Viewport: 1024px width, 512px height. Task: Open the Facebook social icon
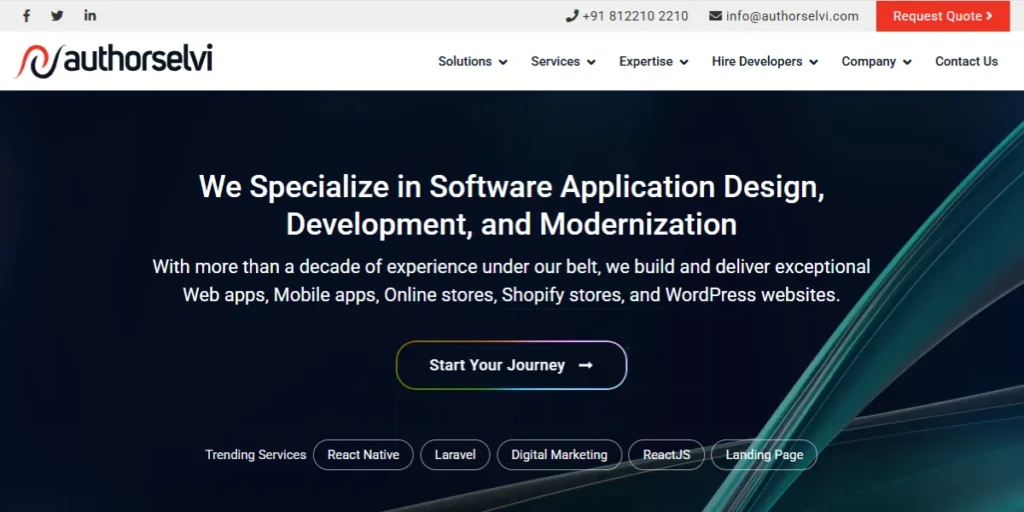pyautogui.click(x=26, y=16)
